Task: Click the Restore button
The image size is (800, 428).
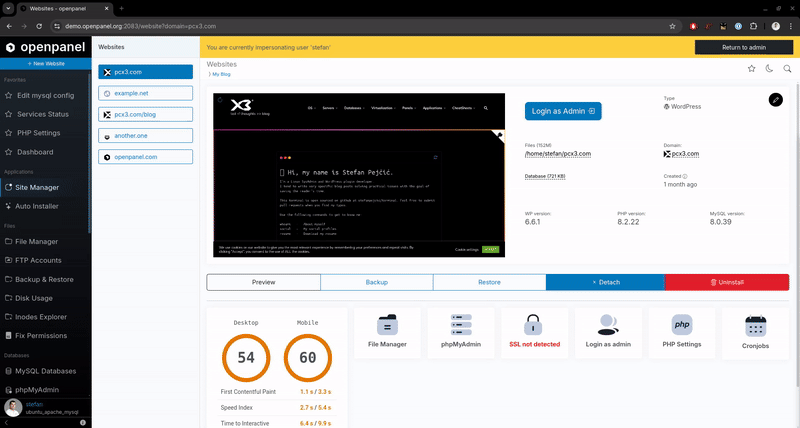Action: [489, 282]
